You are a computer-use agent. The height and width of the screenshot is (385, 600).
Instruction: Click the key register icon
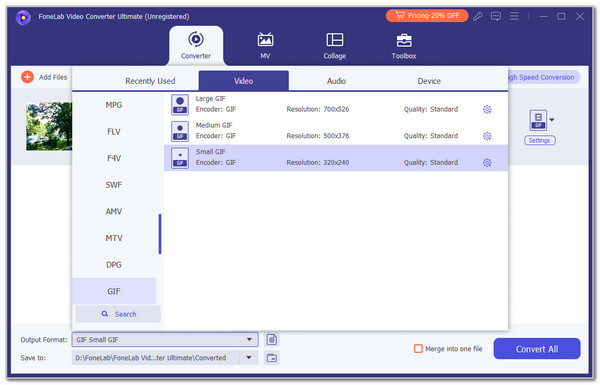(478, 16)
